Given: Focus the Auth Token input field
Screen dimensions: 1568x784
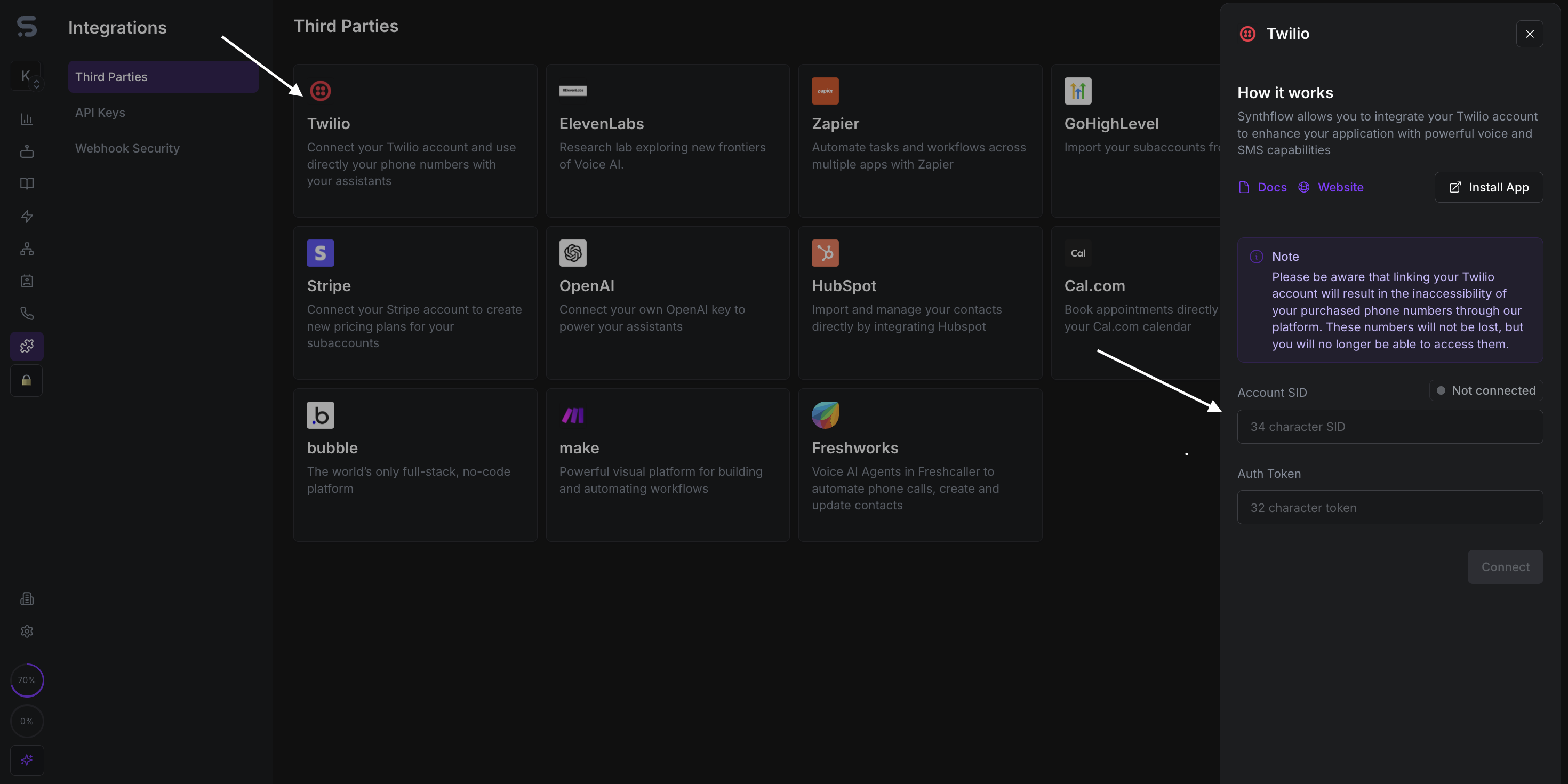Looking at the screenshot, I should point(1390,508).
